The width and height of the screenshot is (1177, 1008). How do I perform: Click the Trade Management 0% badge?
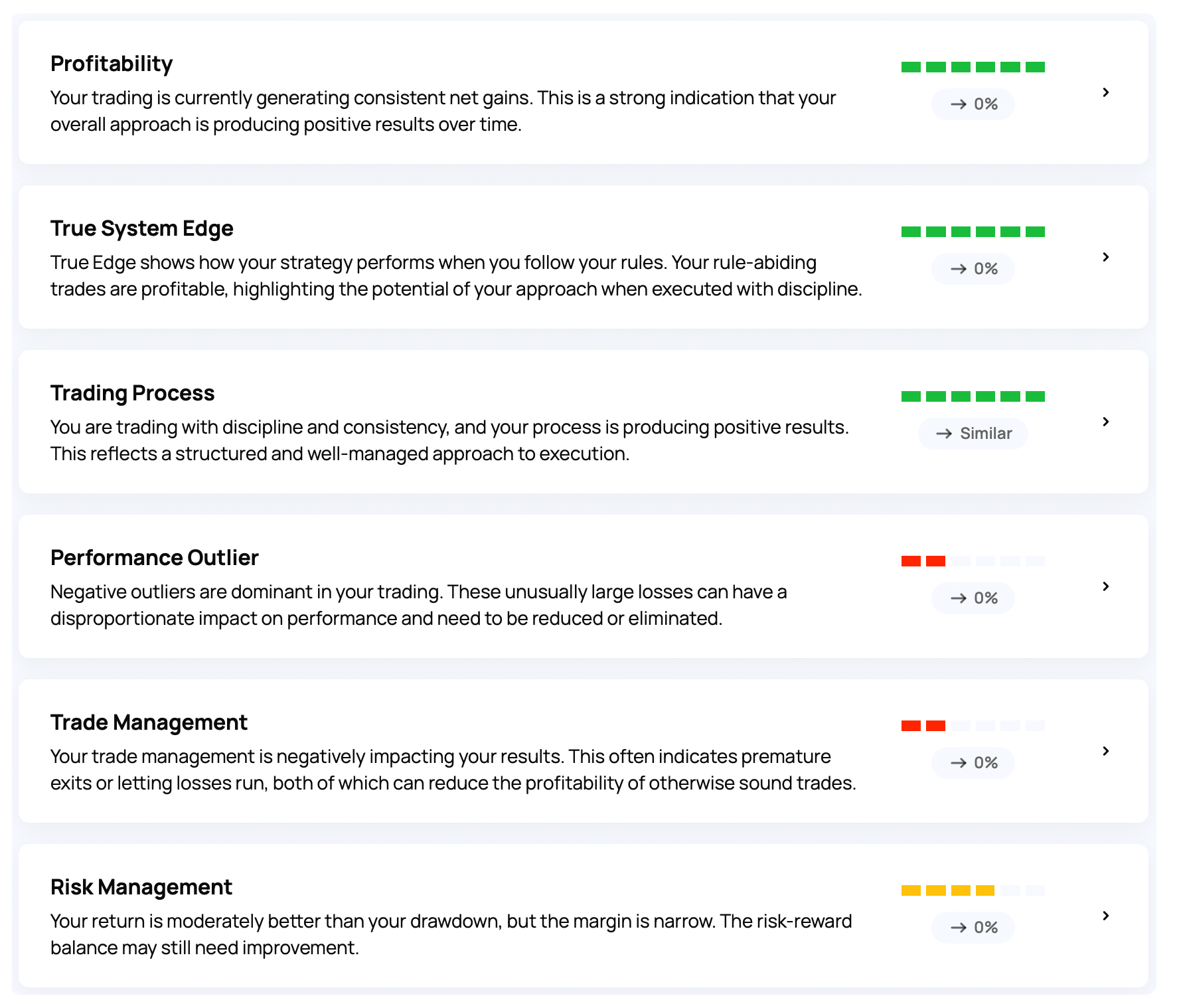pyautogui.click(x=973, y=763)
